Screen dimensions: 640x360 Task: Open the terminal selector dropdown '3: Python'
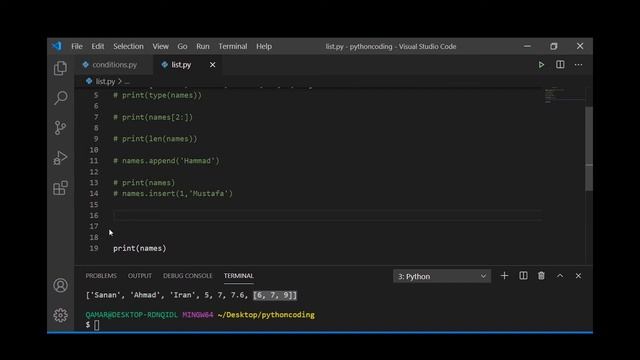[442, 276]
